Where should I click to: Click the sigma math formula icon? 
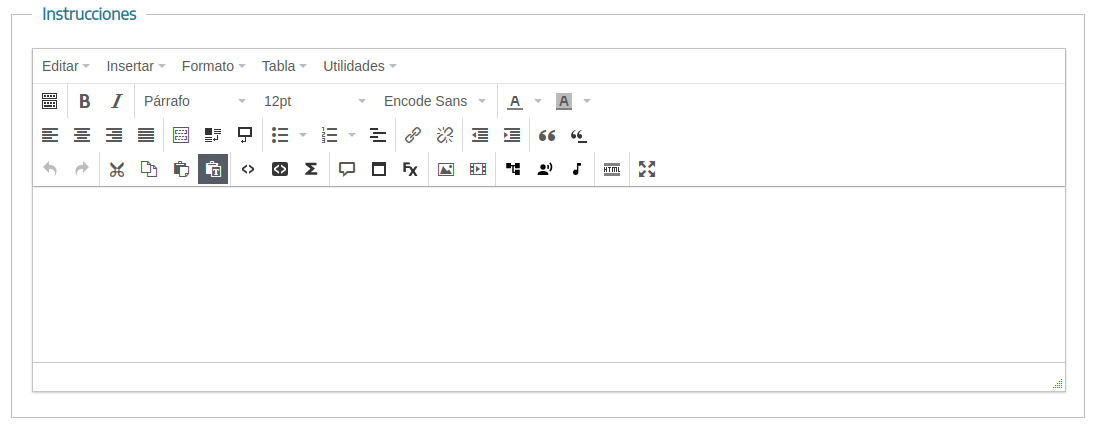311,169
